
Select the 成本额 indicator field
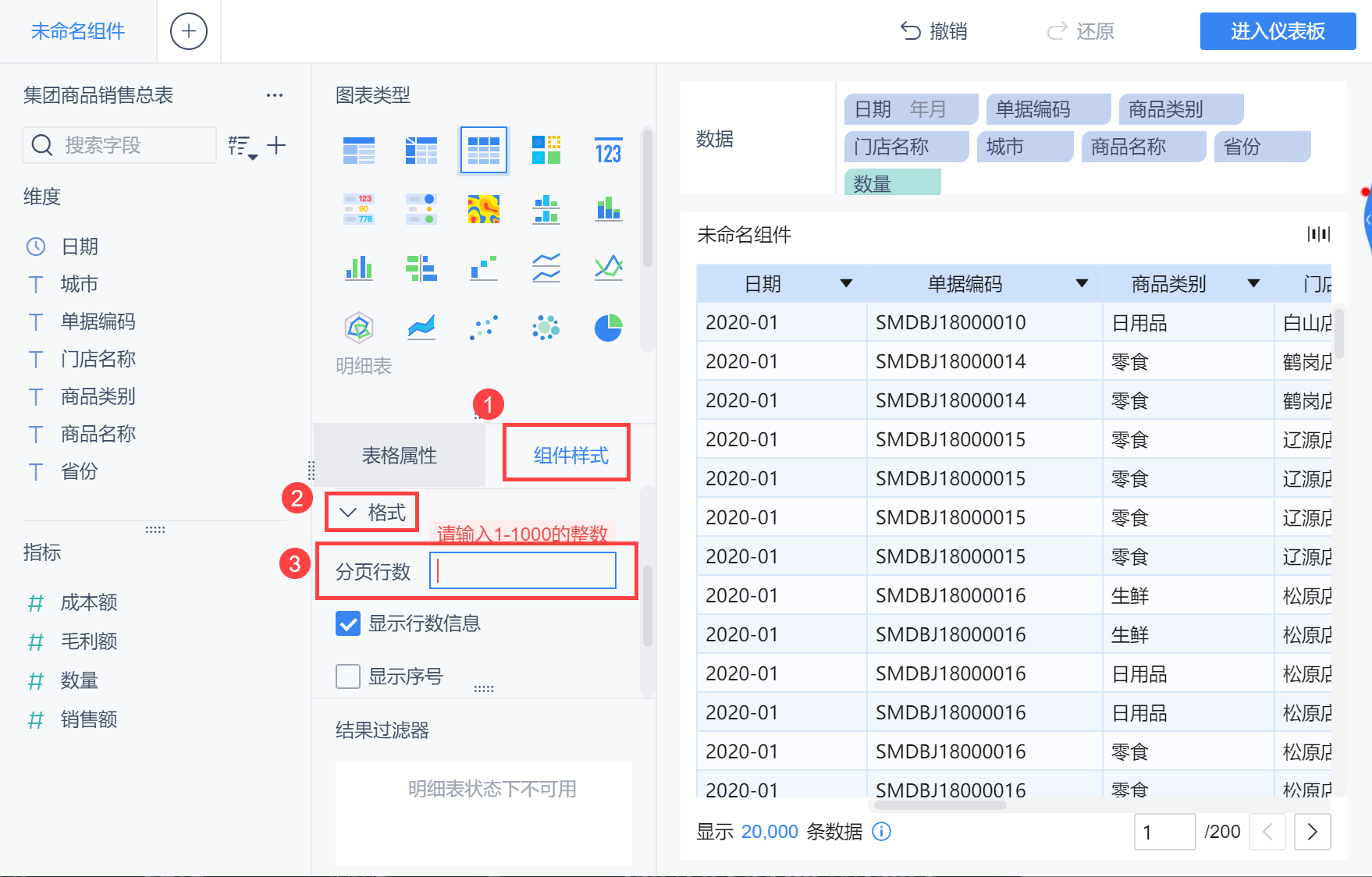[89, 602]
